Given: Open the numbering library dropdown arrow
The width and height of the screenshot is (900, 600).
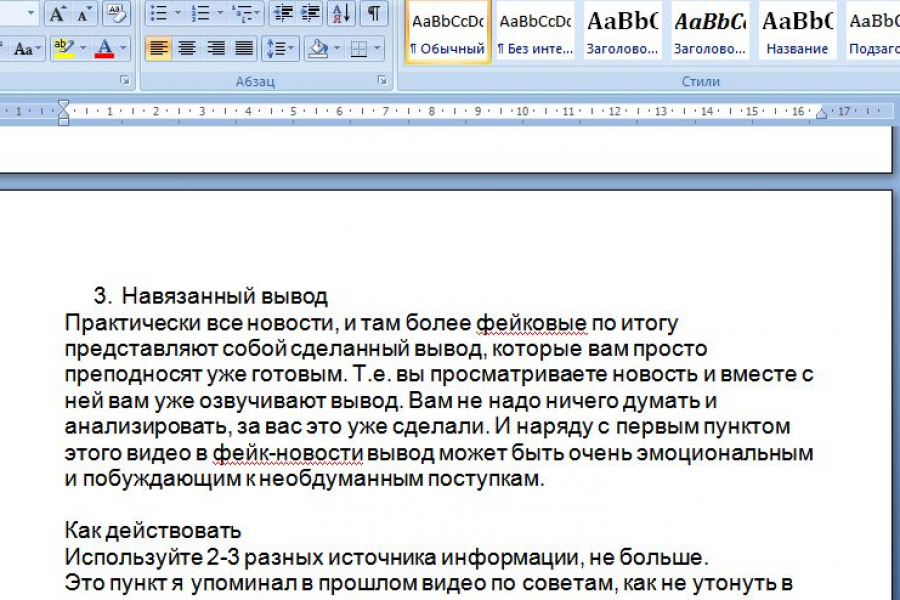Looking at the screenshot, I should (219, 14).
